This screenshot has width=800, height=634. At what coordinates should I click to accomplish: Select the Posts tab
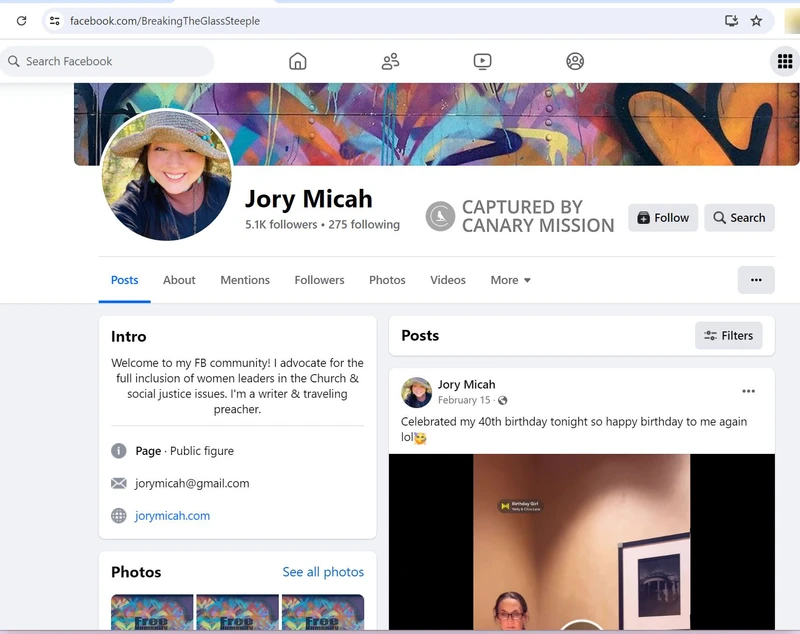(124, 280)
